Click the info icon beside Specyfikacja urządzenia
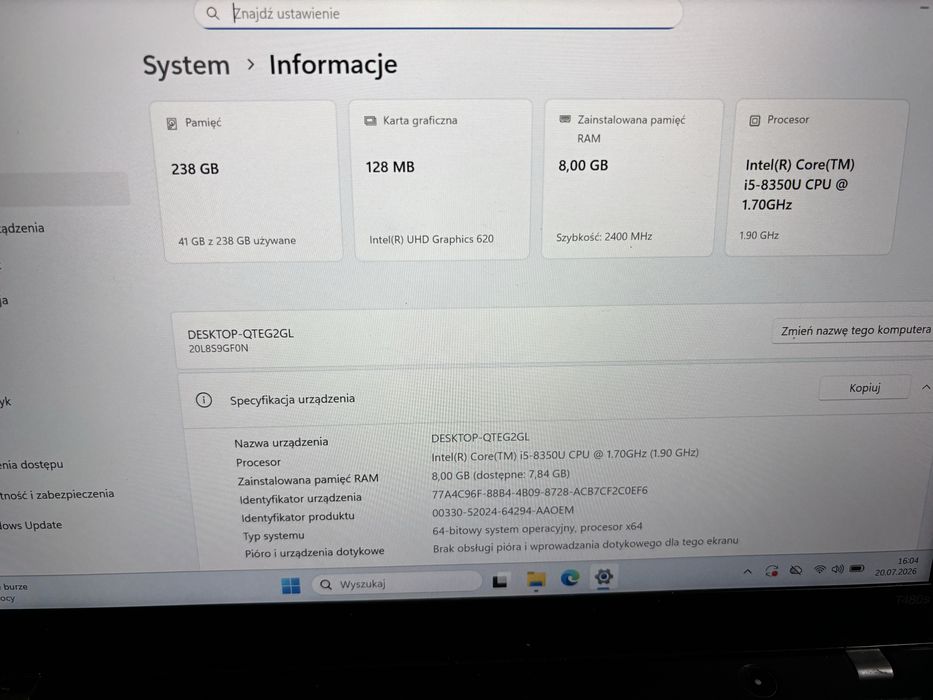The height and width of the screenshot is (700, 933). point(203,400)
